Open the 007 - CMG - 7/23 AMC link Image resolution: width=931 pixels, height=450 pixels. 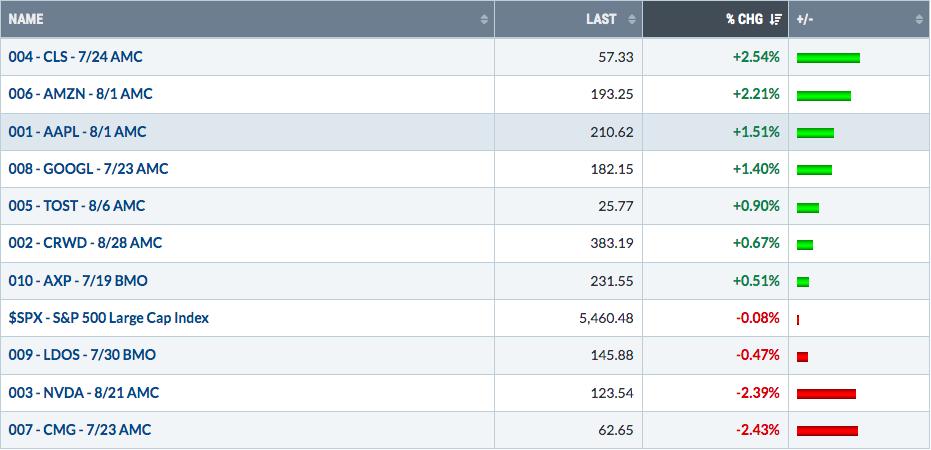coord(80,430)
